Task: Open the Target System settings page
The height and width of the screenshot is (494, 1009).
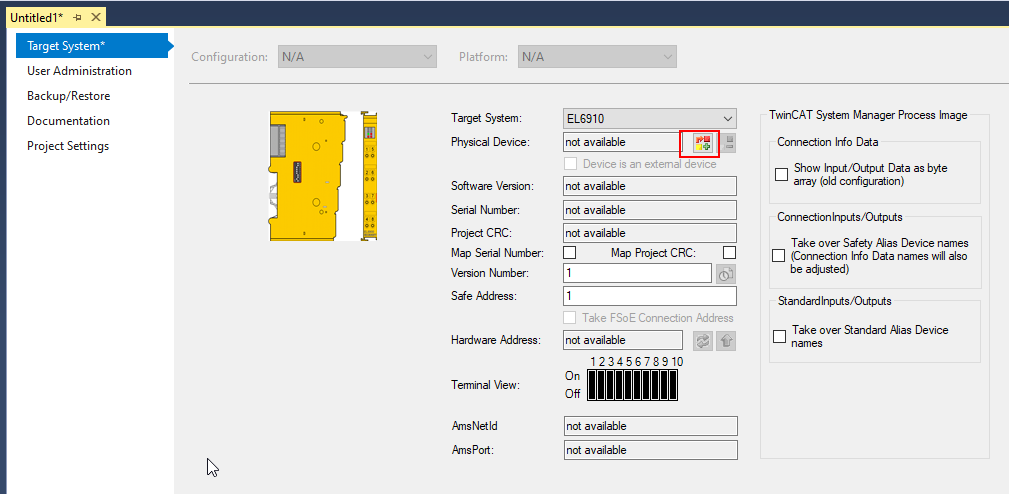Action: click(92, 46)
